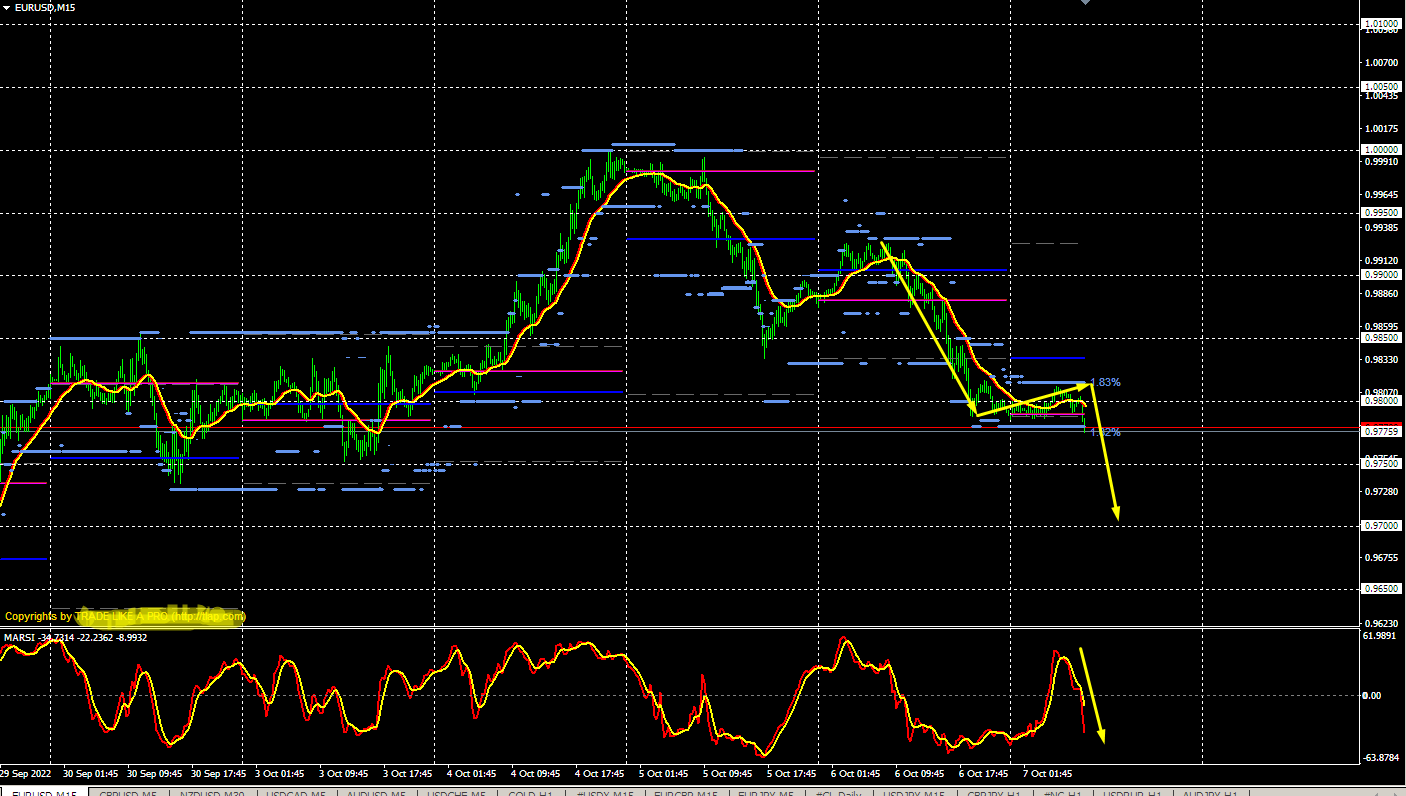Open the AUDUSD,M5 chart tab

[x=376, y=793]
